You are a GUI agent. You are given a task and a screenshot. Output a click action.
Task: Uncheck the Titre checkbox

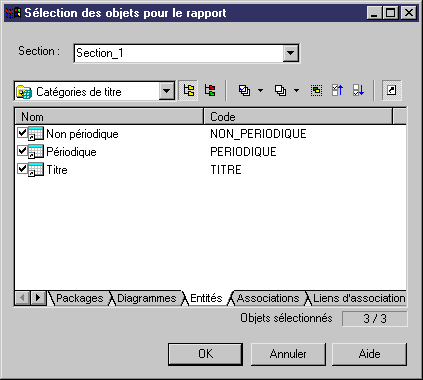click(x=22, y=169)
